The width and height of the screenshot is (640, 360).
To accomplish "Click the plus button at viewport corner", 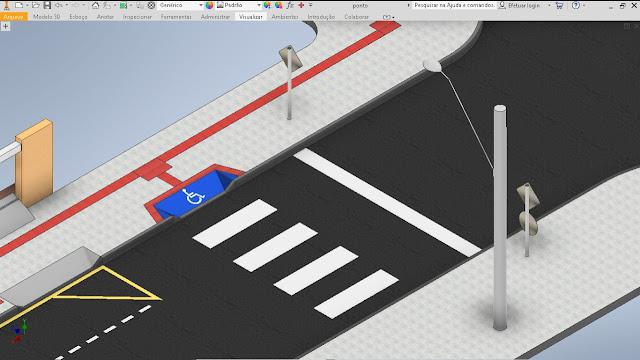I will pyautogui.click(x=5, y=27).
